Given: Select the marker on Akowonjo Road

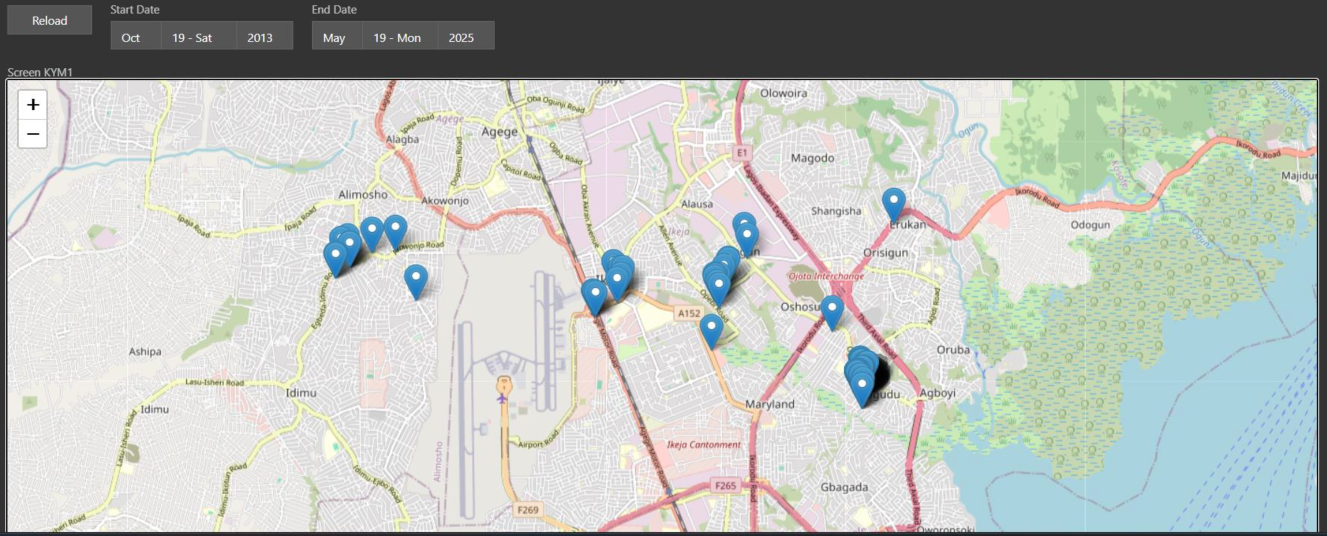Looking at the screenshot, I should tap(396, 230).
